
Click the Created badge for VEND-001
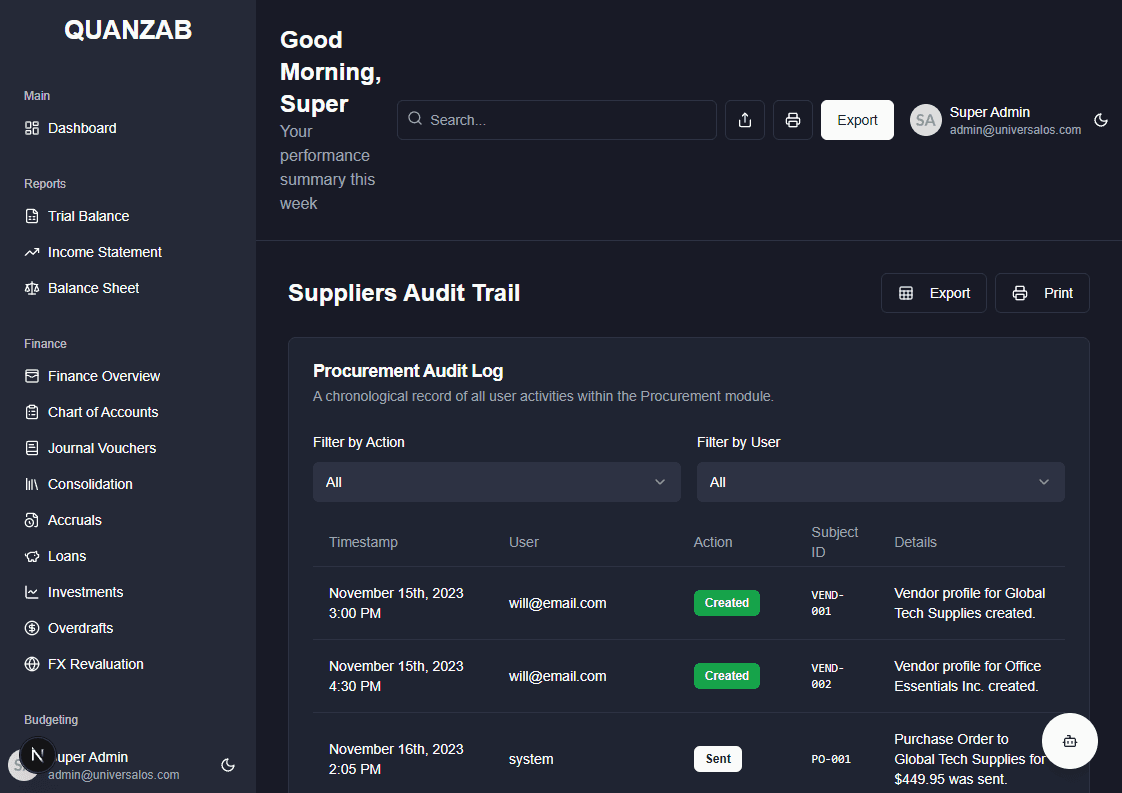tap(727, 603)
